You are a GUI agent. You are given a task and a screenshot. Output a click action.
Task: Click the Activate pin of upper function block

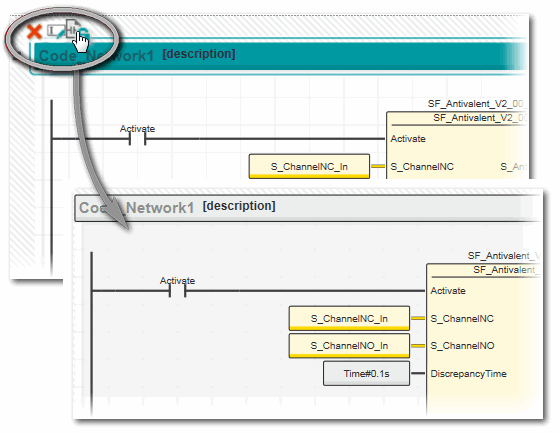(x=408, y=139)
